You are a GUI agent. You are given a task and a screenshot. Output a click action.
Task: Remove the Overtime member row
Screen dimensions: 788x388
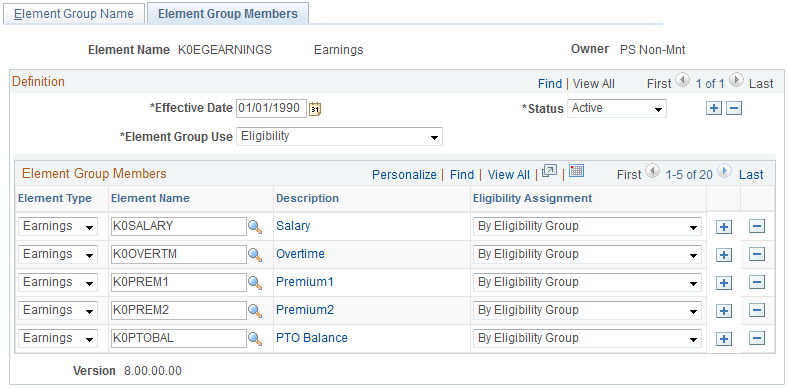click(x=757, y=254)
